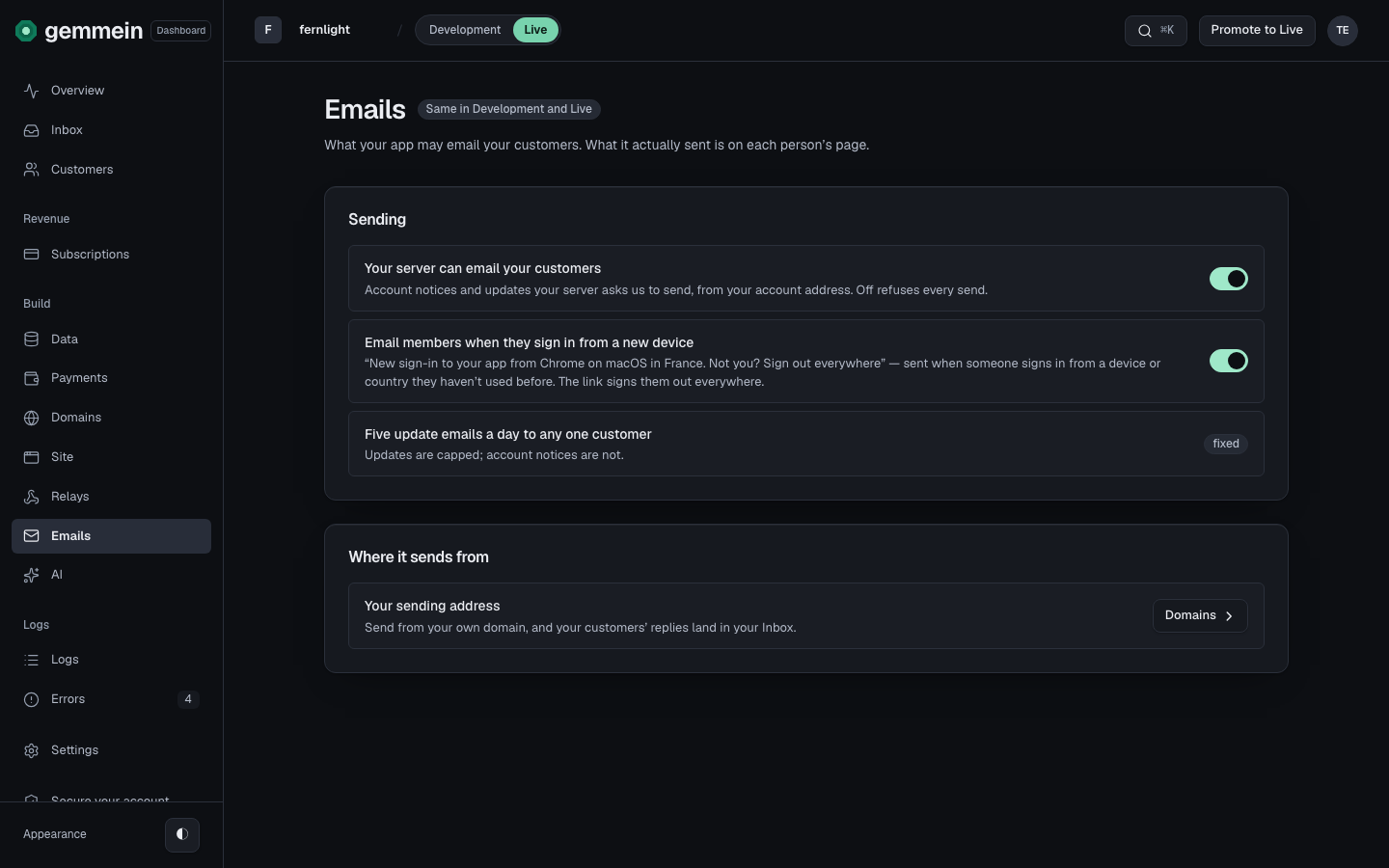Click the 'fixed' label badge
The width and height of the screenshot is (1389, 868).
click(1226, 444)
